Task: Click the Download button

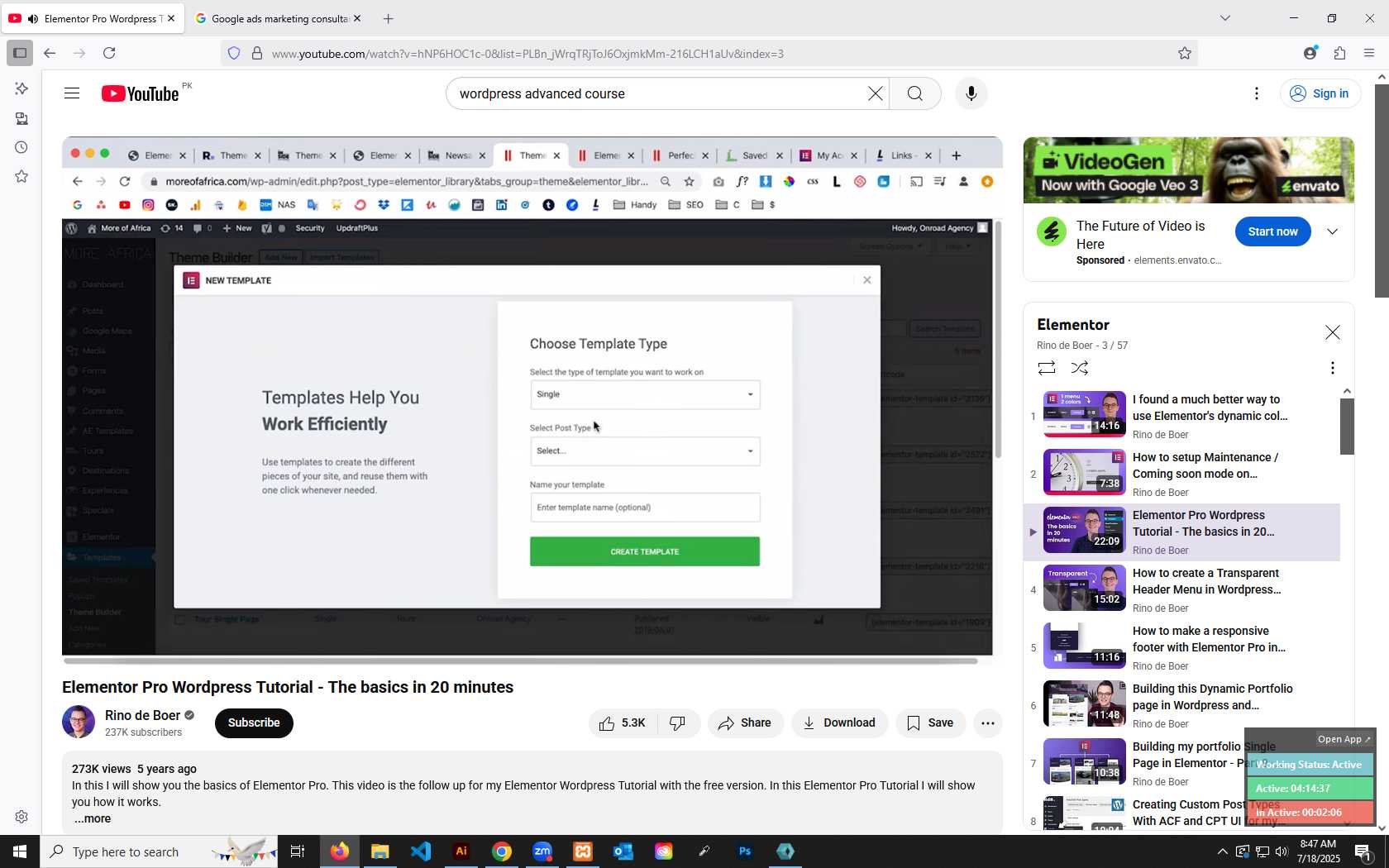Action: pos(839,723)
